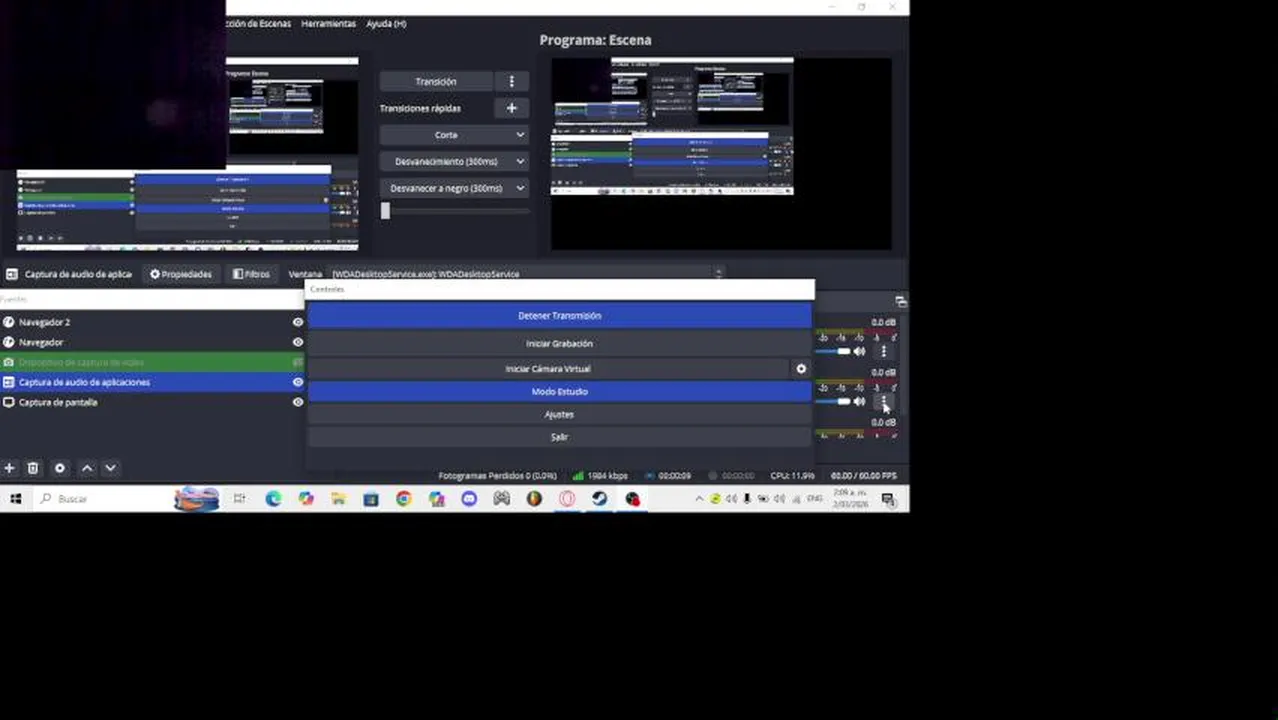Screen dimensions: 1278x720
Task: Select Captura de pantalla source row
Action: (153, 402)
